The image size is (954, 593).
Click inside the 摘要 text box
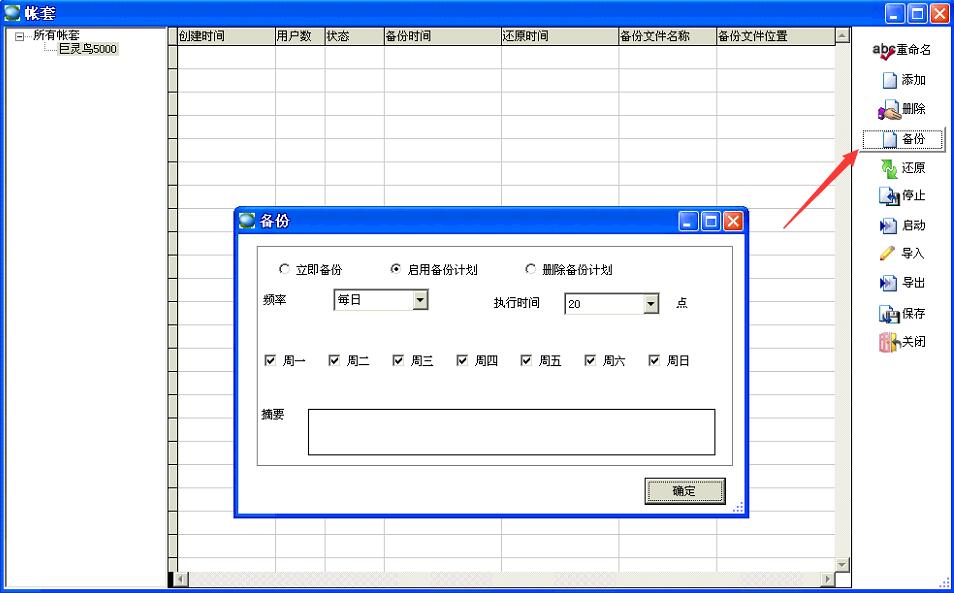tap(511, 432)
